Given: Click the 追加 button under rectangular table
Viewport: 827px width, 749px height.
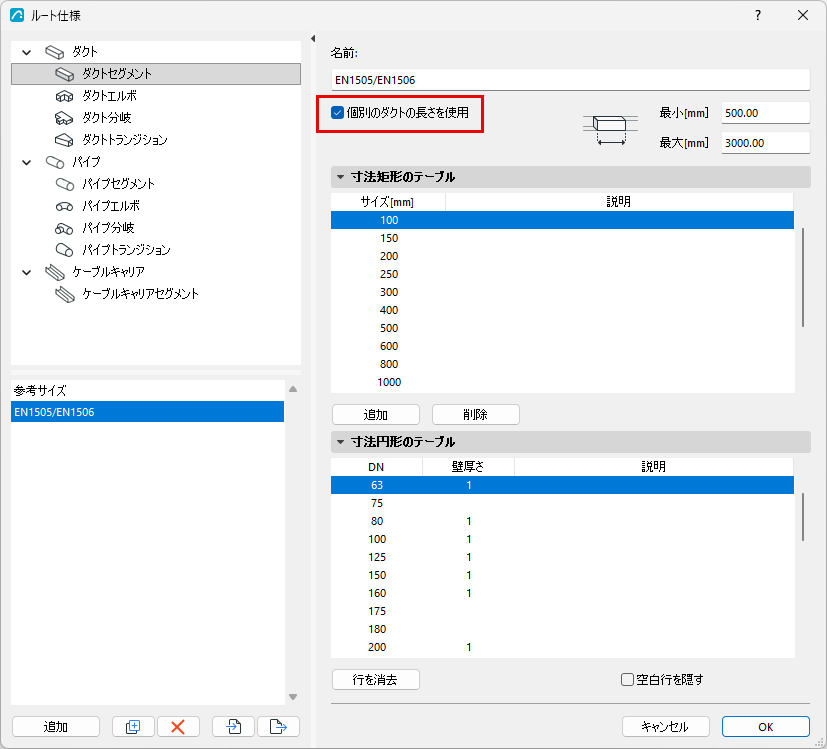Looking at the screenshot, I should (376, 415).
